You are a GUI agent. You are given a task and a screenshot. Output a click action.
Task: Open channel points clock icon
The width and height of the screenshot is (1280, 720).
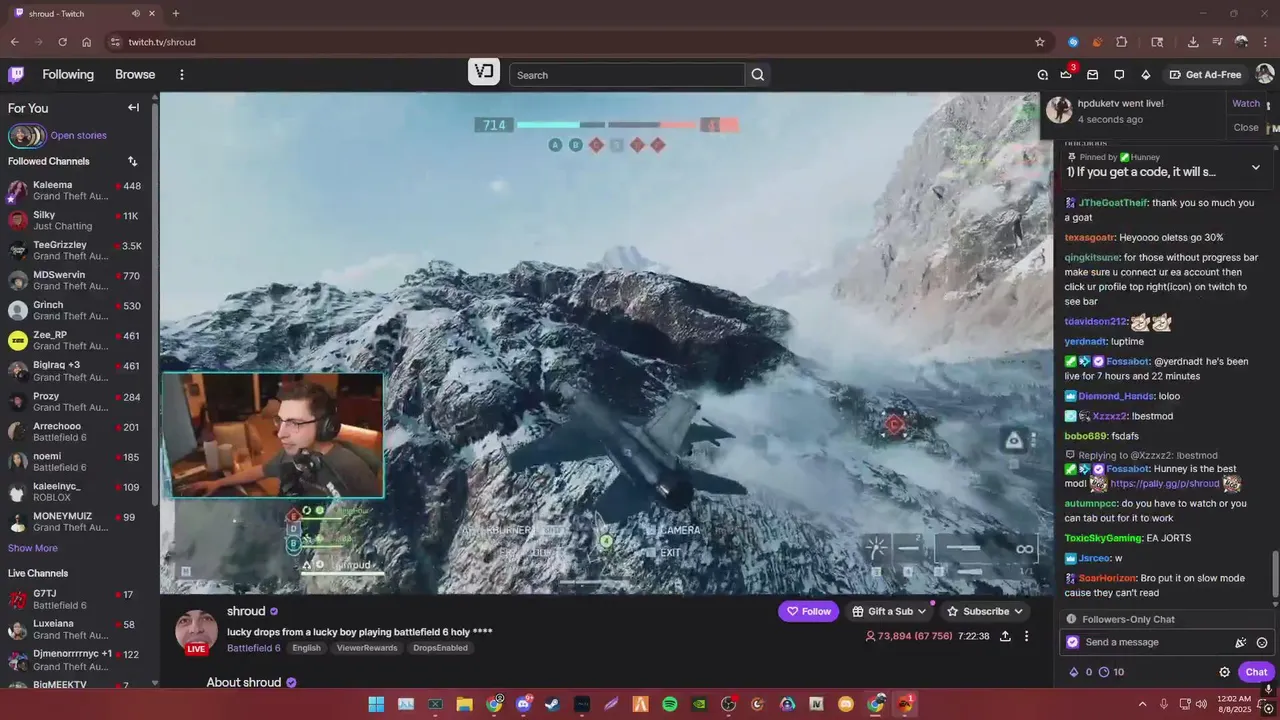[1104, 672]
